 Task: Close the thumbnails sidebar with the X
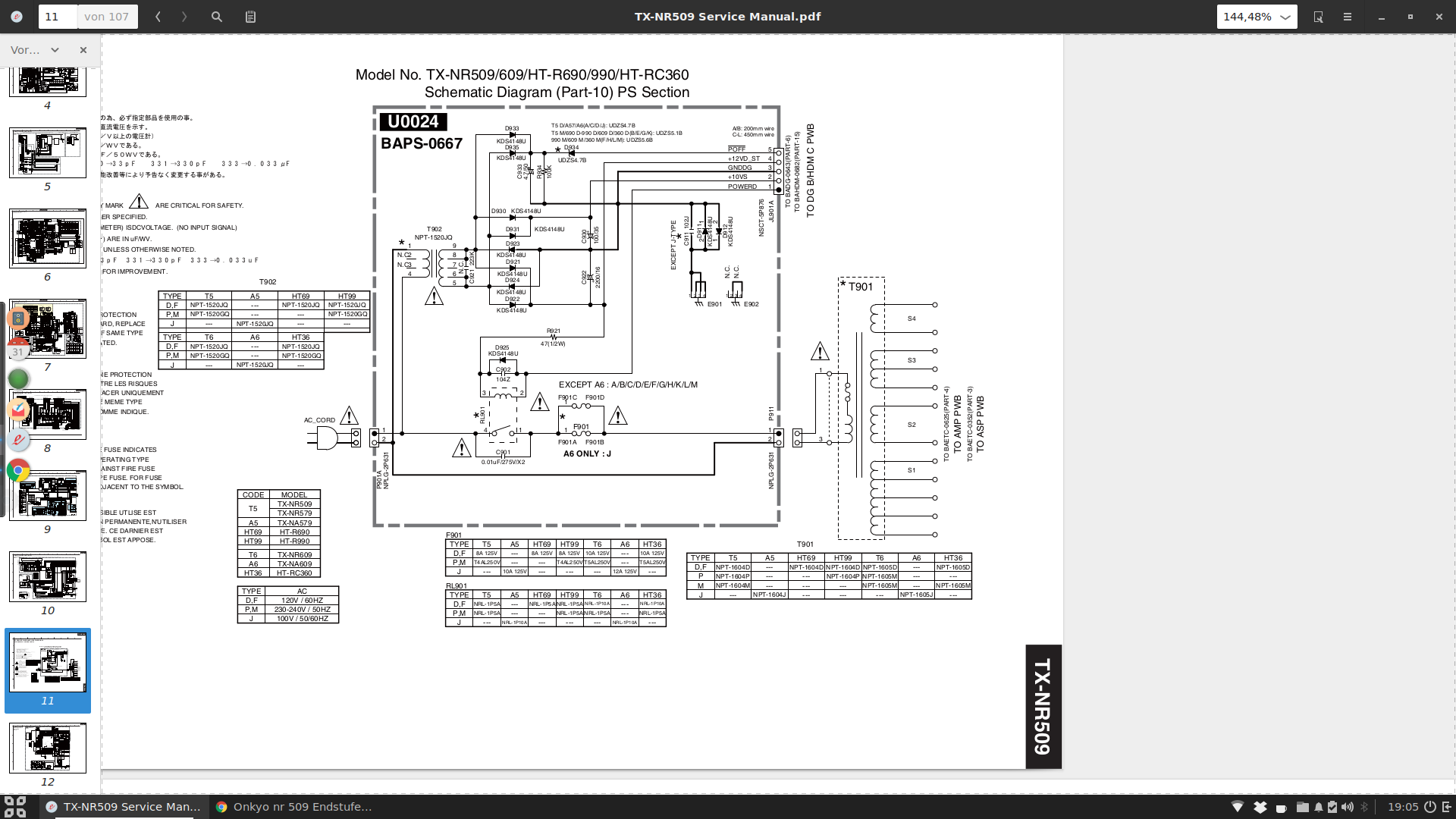[x=83, y=50]
